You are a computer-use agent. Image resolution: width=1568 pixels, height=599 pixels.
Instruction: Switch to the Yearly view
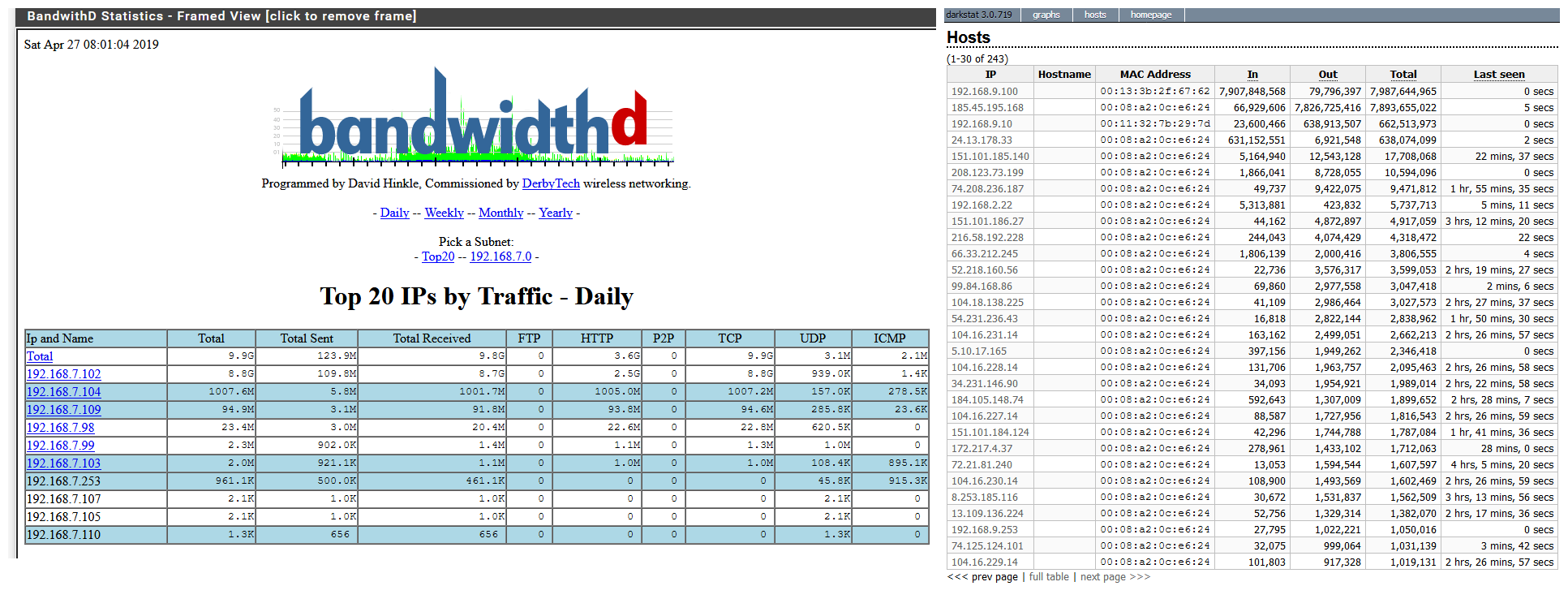pos(556,213)
